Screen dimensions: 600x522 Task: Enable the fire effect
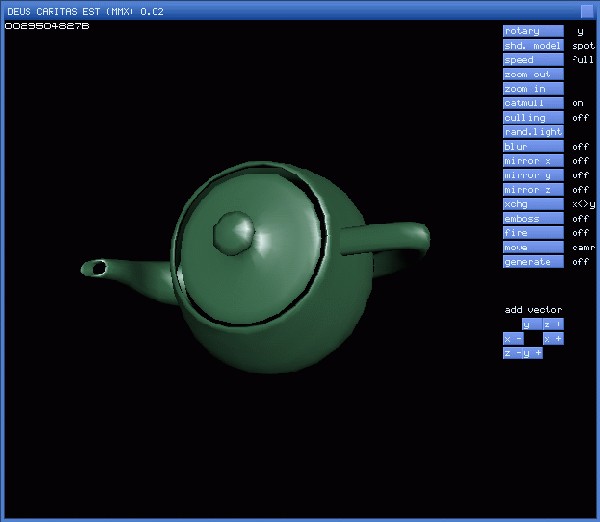(533, 233)
